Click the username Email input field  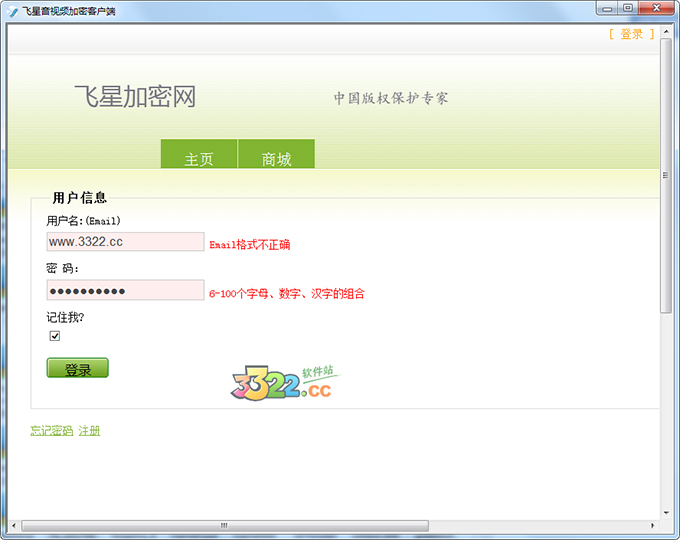(125, 242)
